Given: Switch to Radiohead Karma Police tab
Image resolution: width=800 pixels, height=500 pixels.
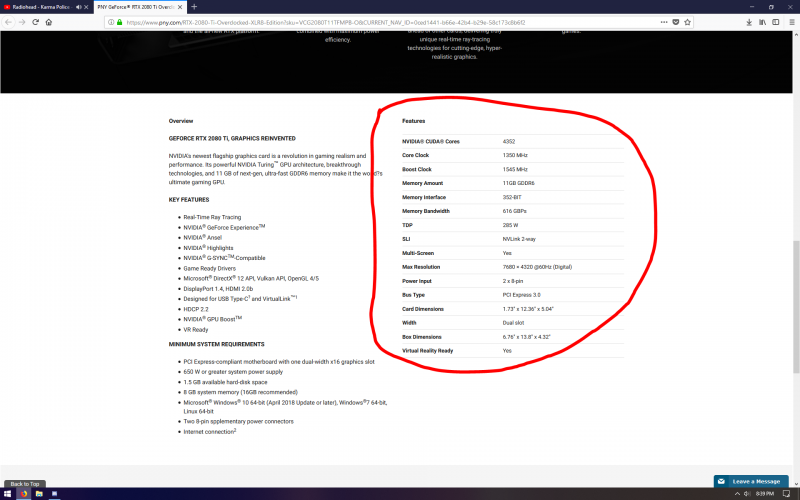Looking at the screenshot, I should pos(40,7).
